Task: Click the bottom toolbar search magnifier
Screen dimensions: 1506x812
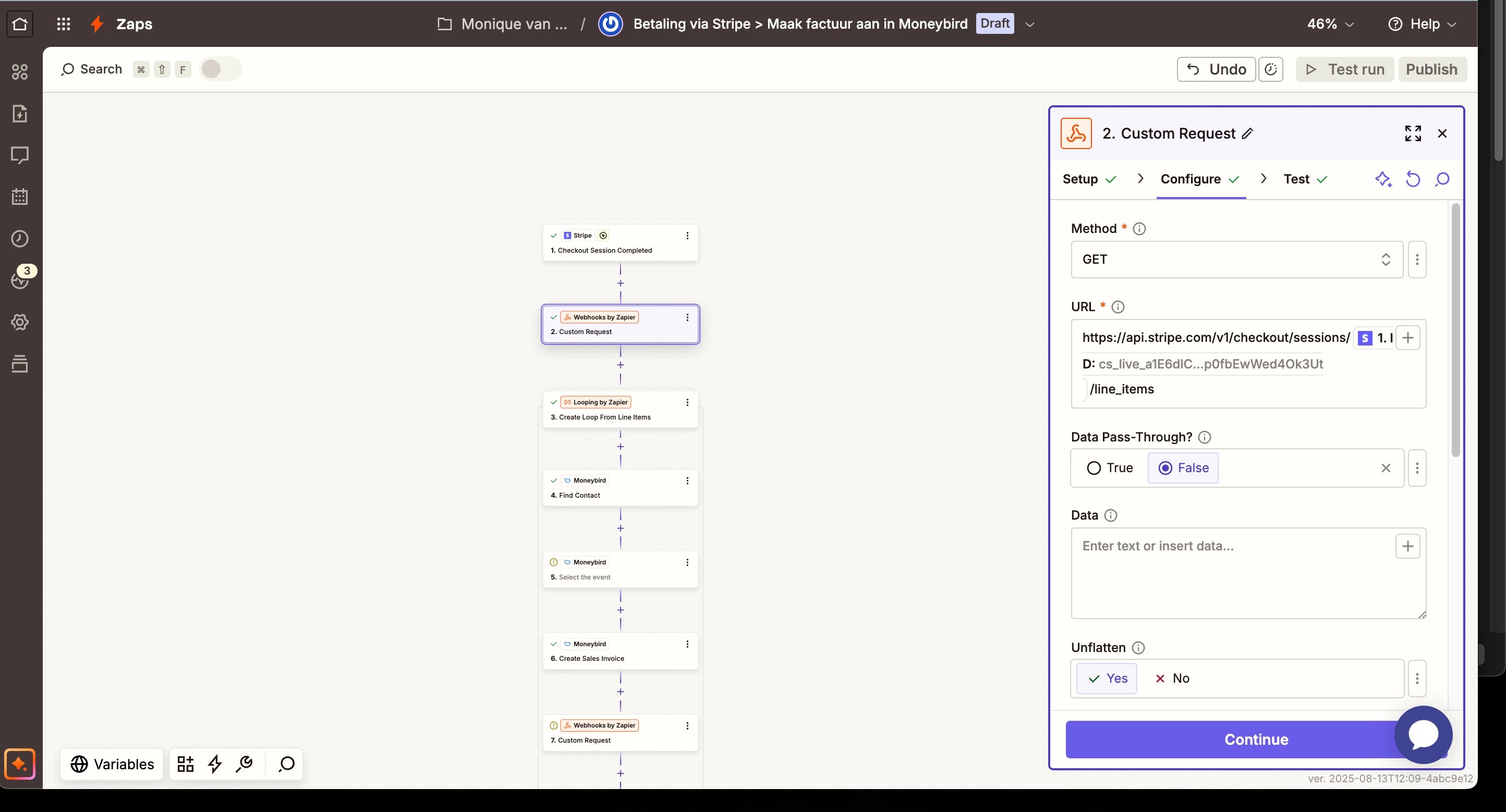Action: click(x=286, y=764)
